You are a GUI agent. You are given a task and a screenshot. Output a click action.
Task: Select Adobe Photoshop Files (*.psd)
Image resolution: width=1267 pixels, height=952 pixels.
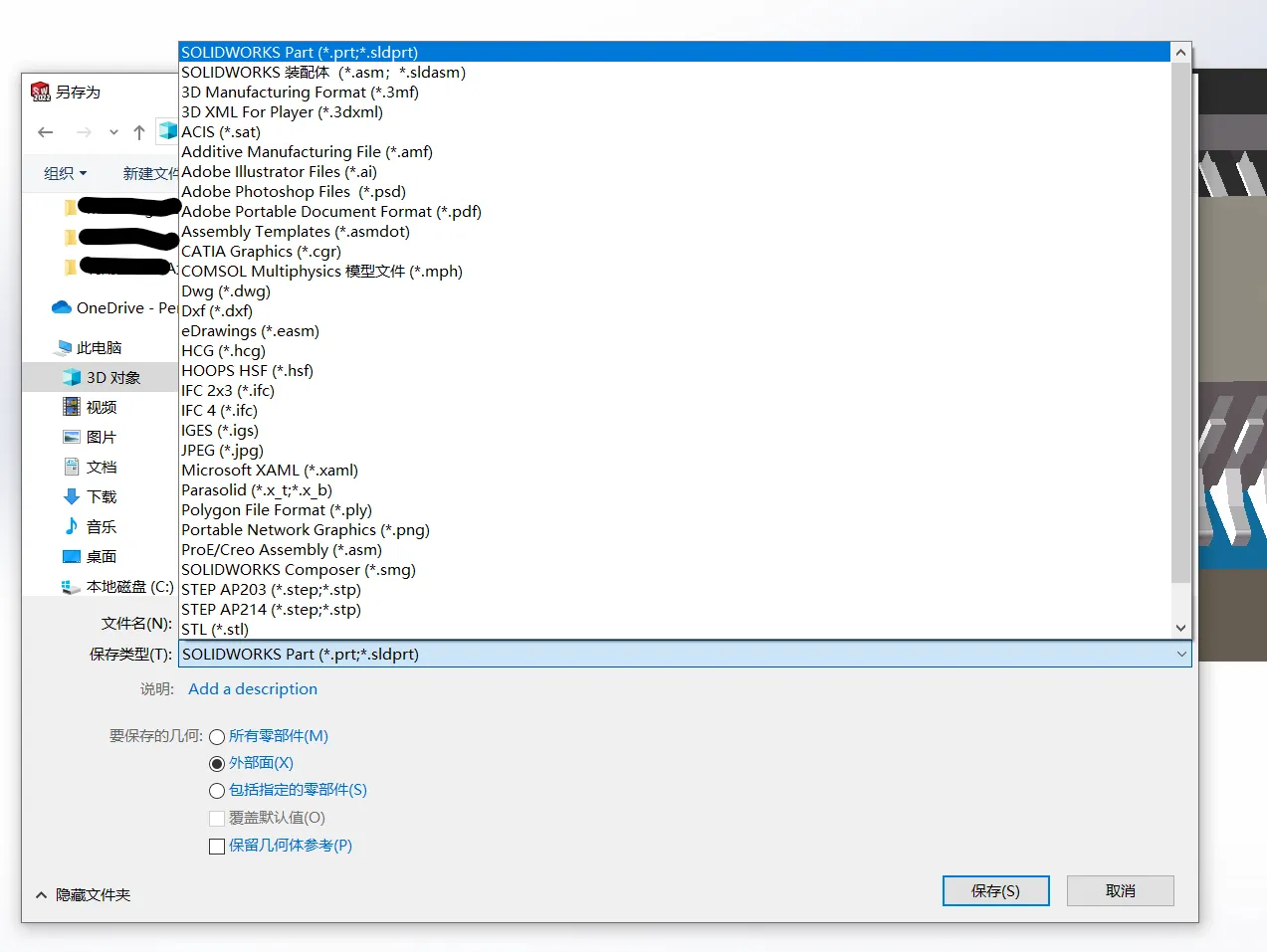674,191
